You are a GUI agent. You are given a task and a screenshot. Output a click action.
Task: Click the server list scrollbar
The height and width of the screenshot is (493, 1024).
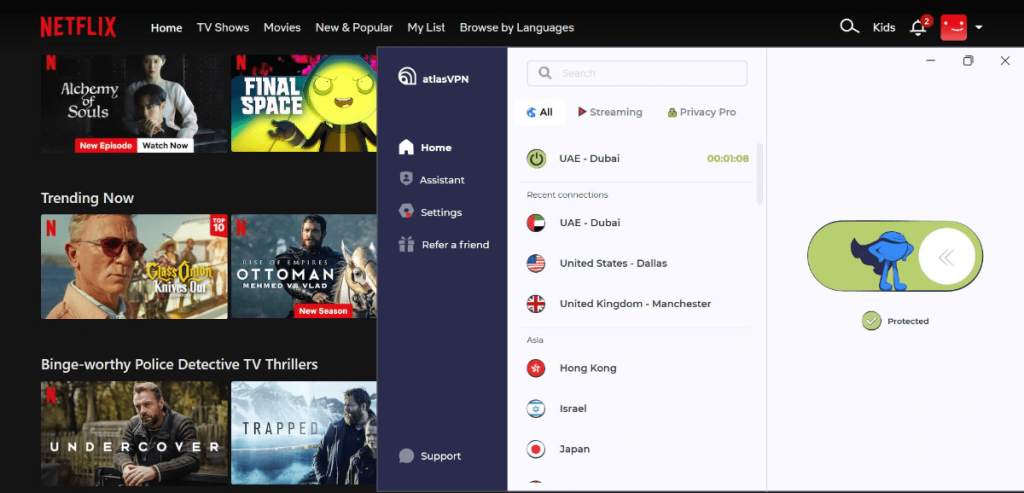tap(759, 174)
